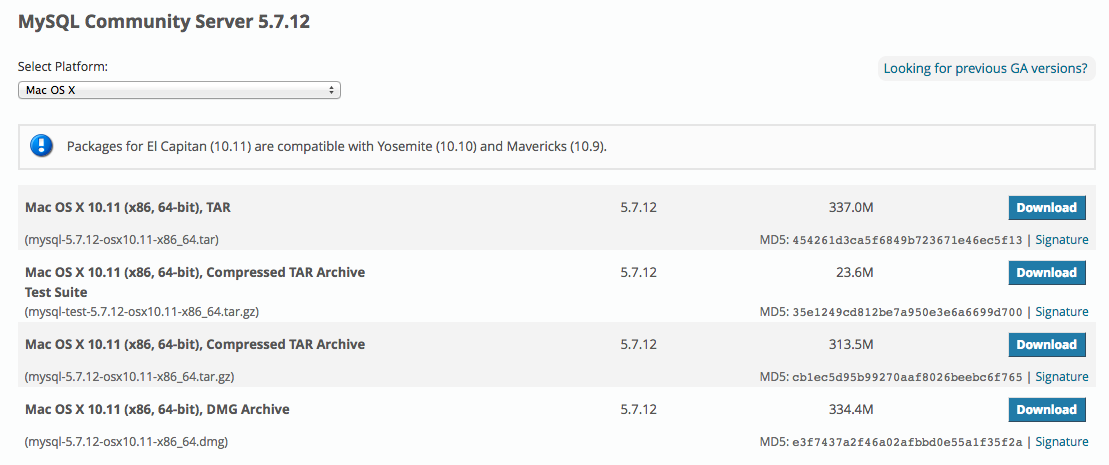
Task: Click the El Capitan compatibility notice text
Action: (337, 147)
